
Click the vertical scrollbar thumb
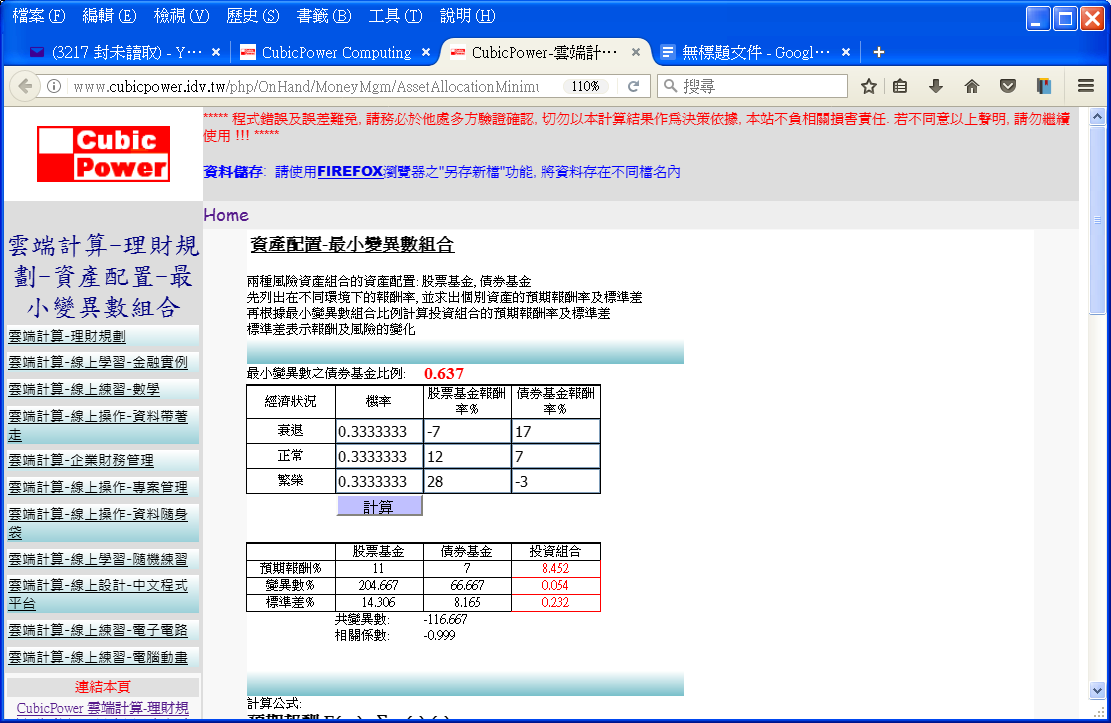(x=1097, y=220)
